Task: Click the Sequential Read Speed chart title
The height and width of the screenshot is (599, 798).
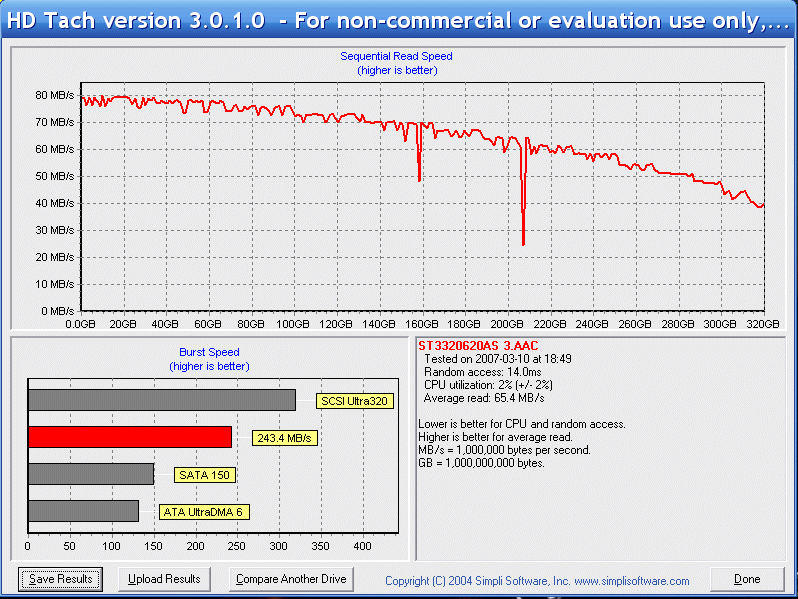Action: (x=396, y=57)
